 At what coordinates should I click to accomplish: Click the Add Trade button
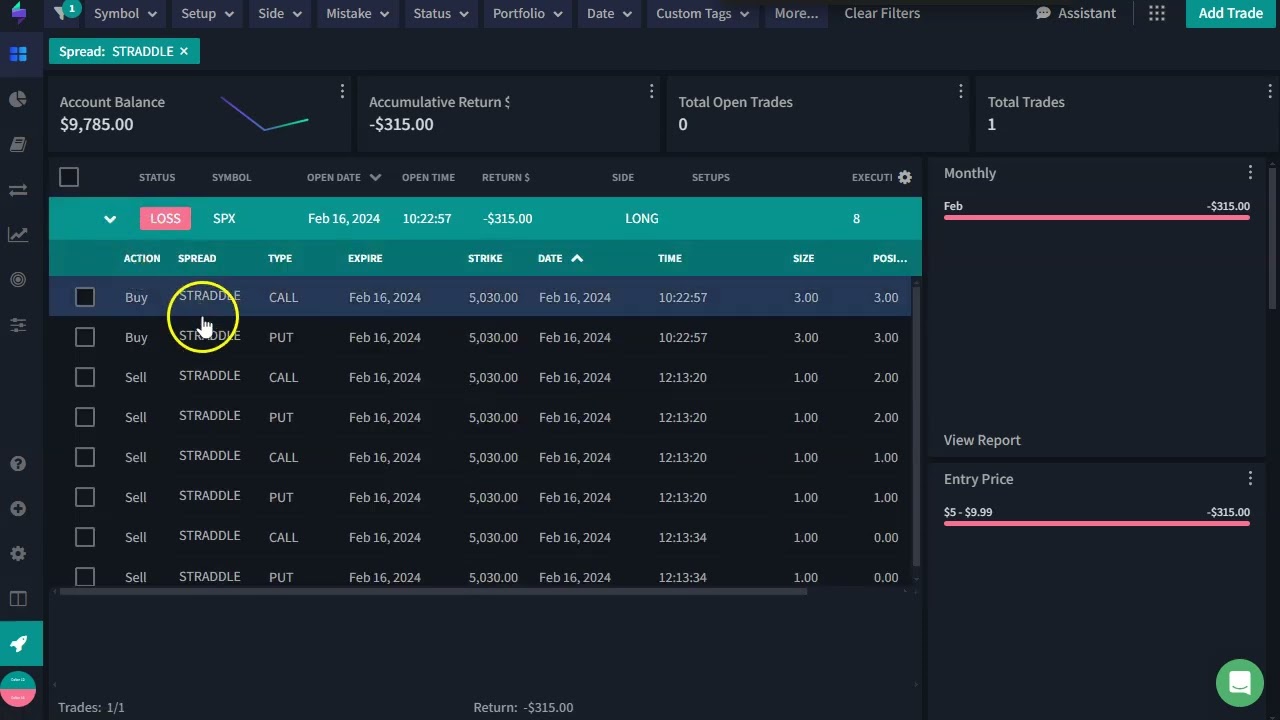point(1231,13)
